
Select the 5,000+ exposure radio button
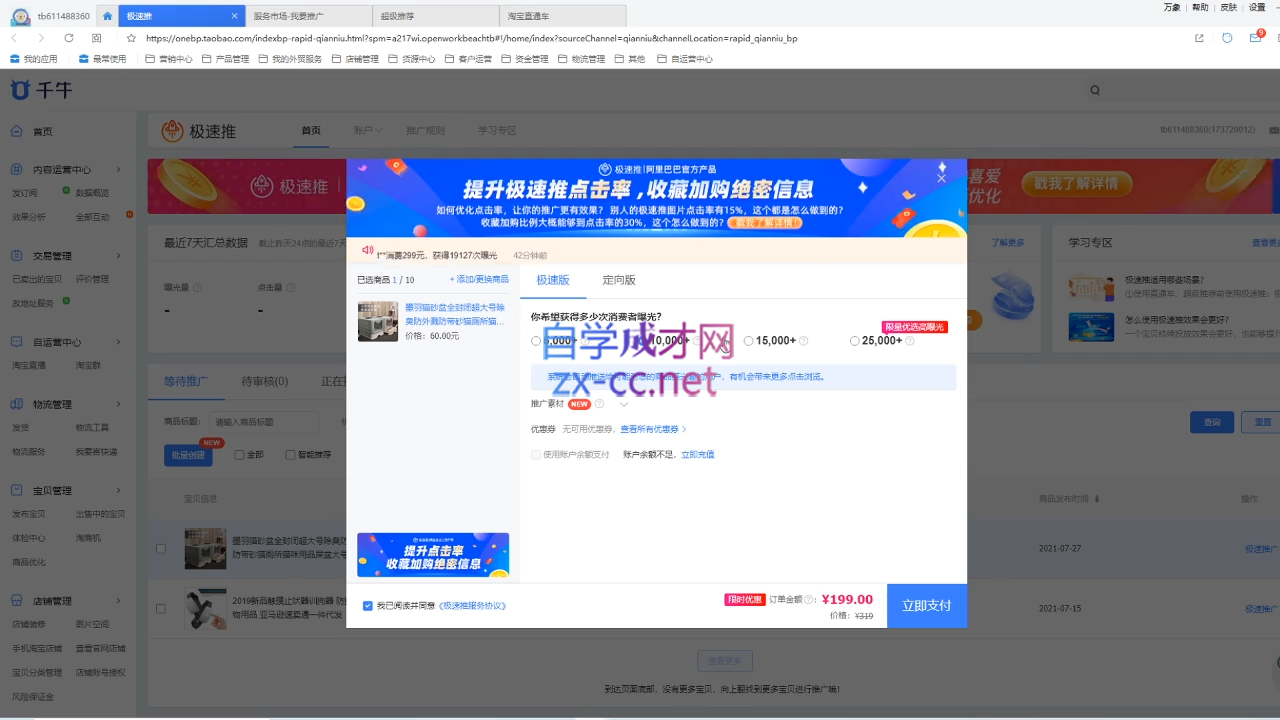[x=536, y=341]
